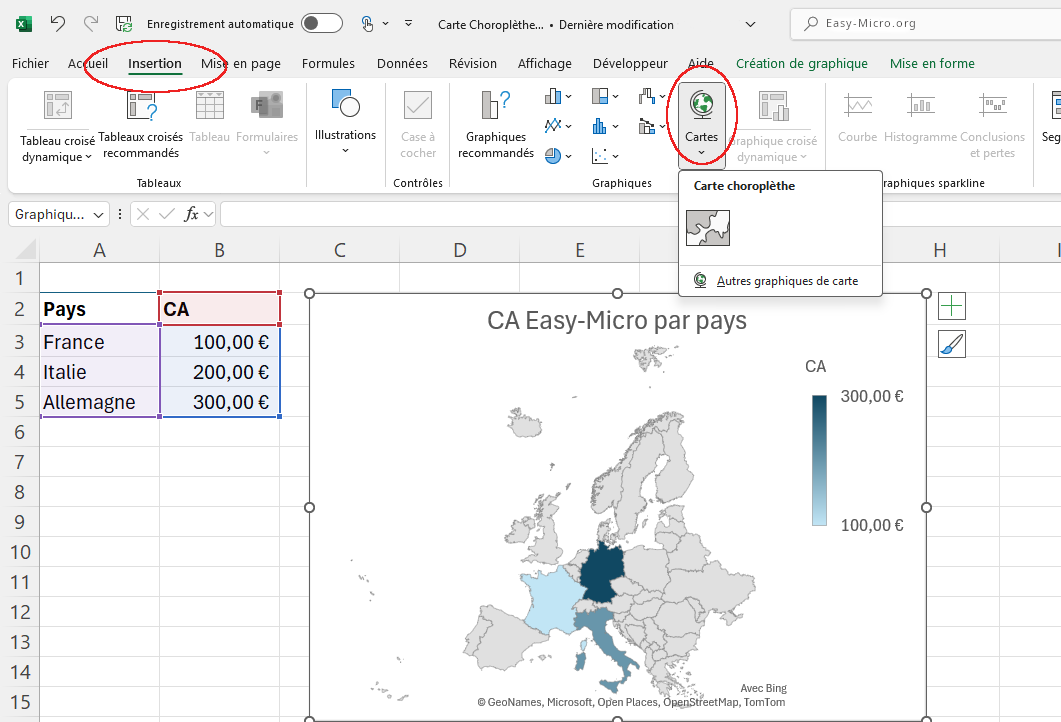Open the Création de graphique tab
This screenshot has width=1061, height=722.
[802, 64]
